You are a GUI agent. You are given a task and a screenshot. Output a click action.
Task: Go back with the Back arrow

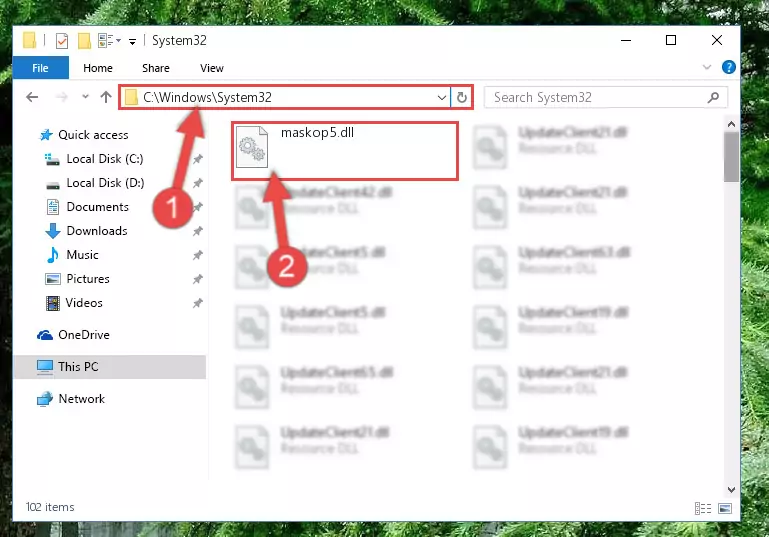point(32,97)
